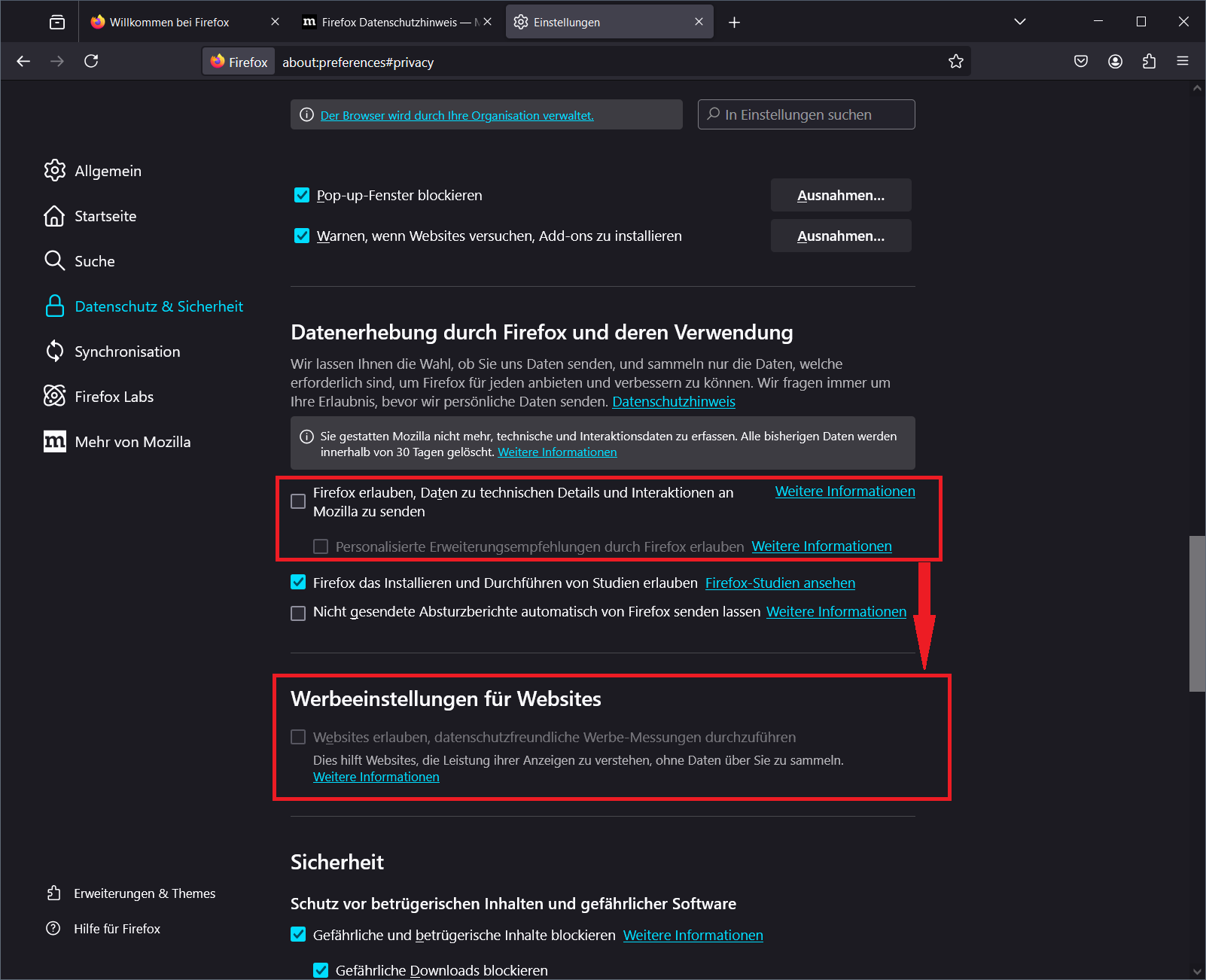Viewport: 1206px width, 980px height.
Task: Open Weitere Informationen beside Mozilla data checkbox
Action: (x=845, y=492)
